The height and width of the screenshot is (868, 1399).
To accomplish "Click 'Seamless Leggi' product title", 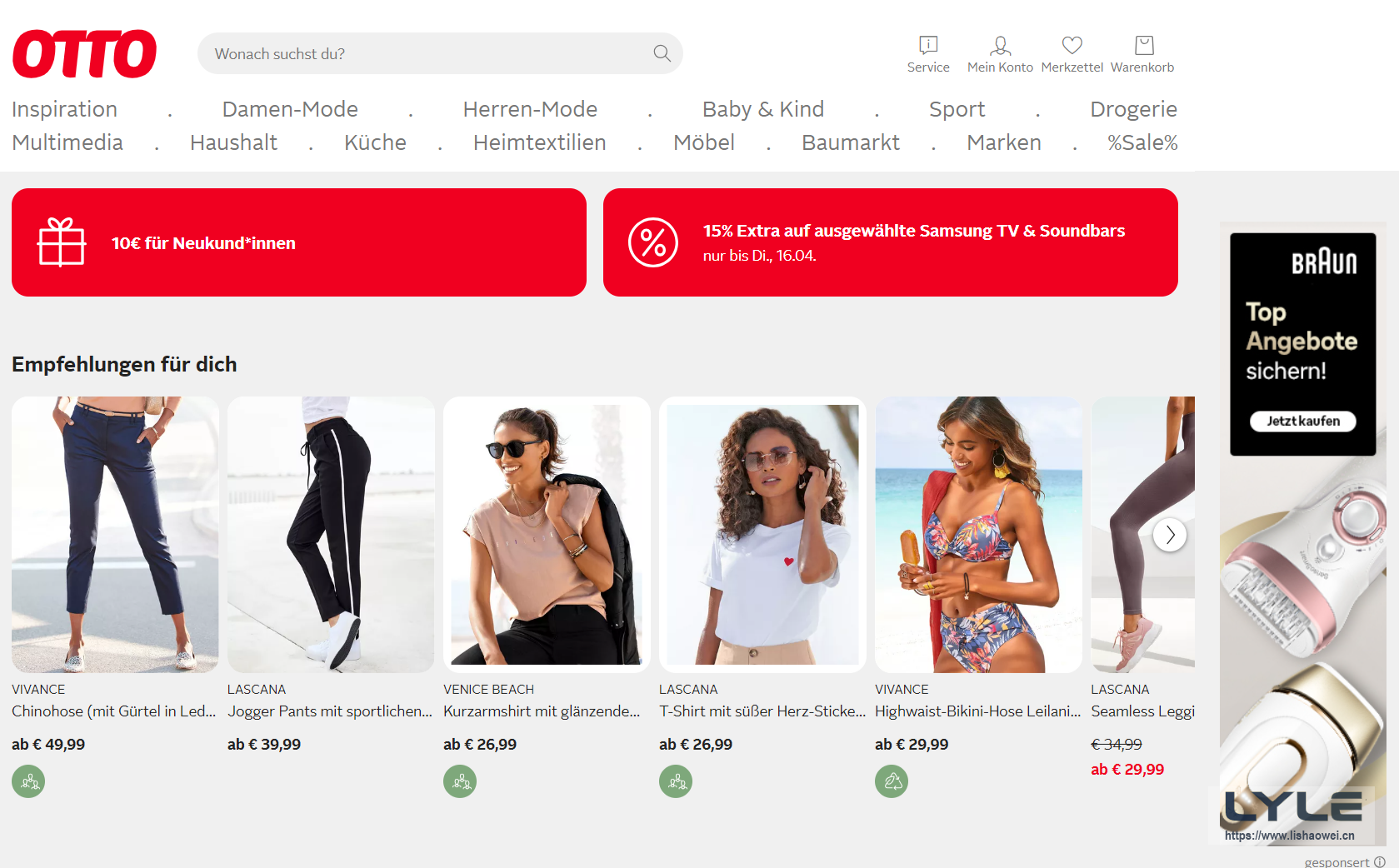I will pos(1142,711).
